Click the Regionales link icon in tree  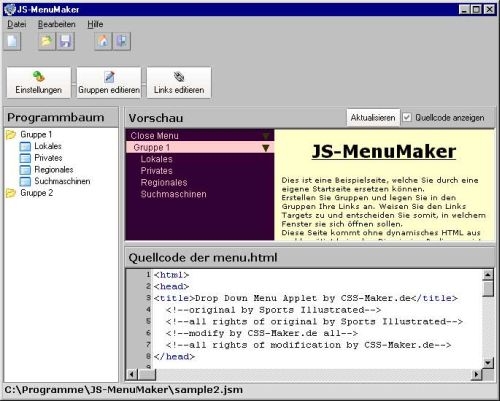pos(25,170)
